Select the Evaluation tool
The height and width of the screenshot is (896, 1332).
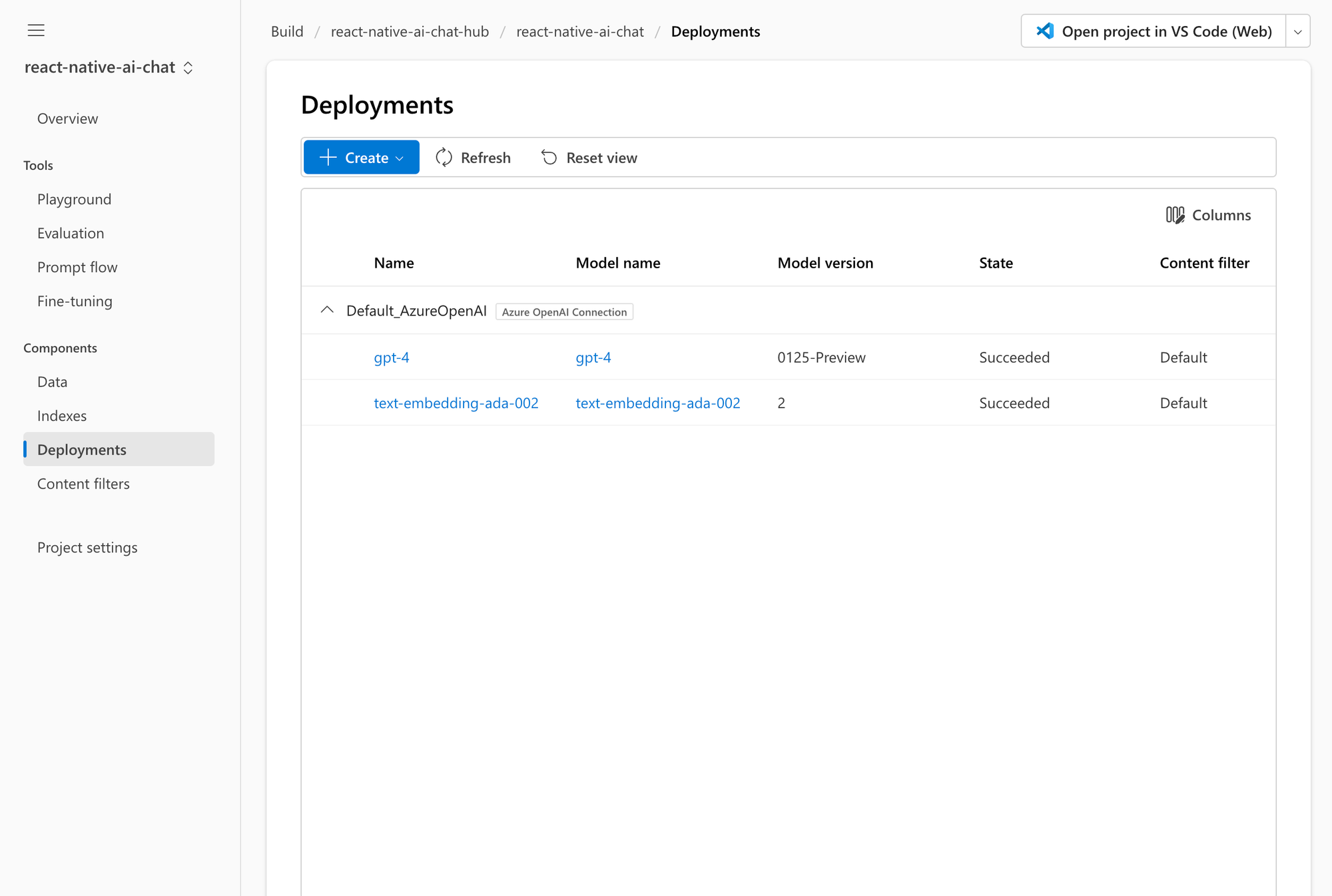[70, 233]
